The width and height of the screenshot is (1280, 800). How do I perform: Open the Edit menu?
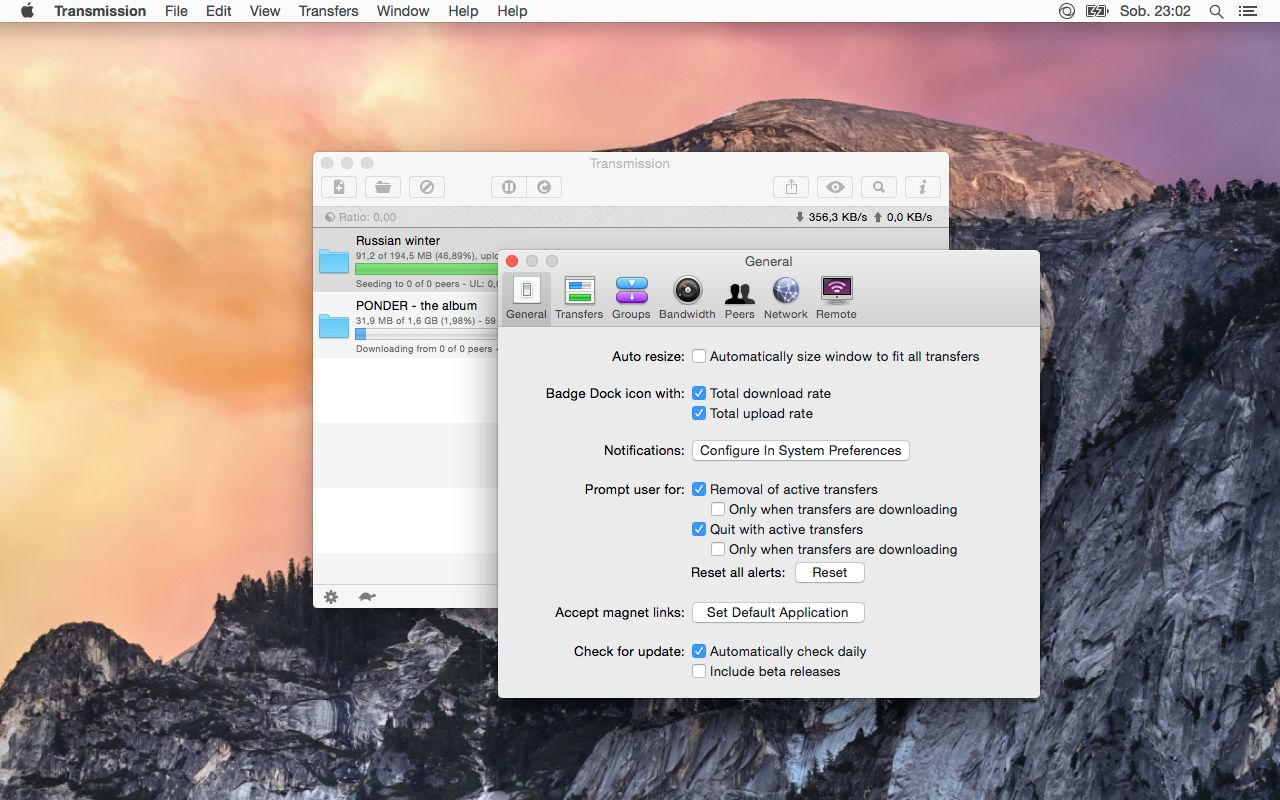(218, 11)
